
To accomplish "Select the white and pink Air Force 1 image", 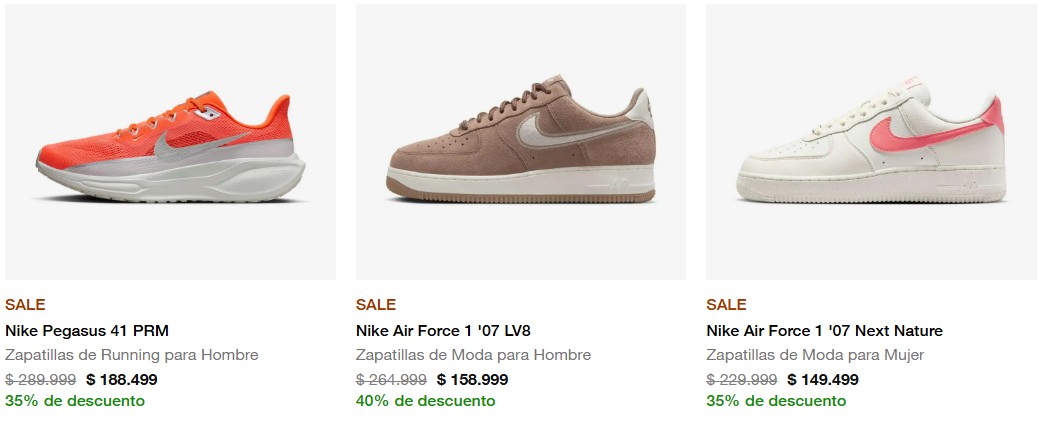I will click(870, 142).
